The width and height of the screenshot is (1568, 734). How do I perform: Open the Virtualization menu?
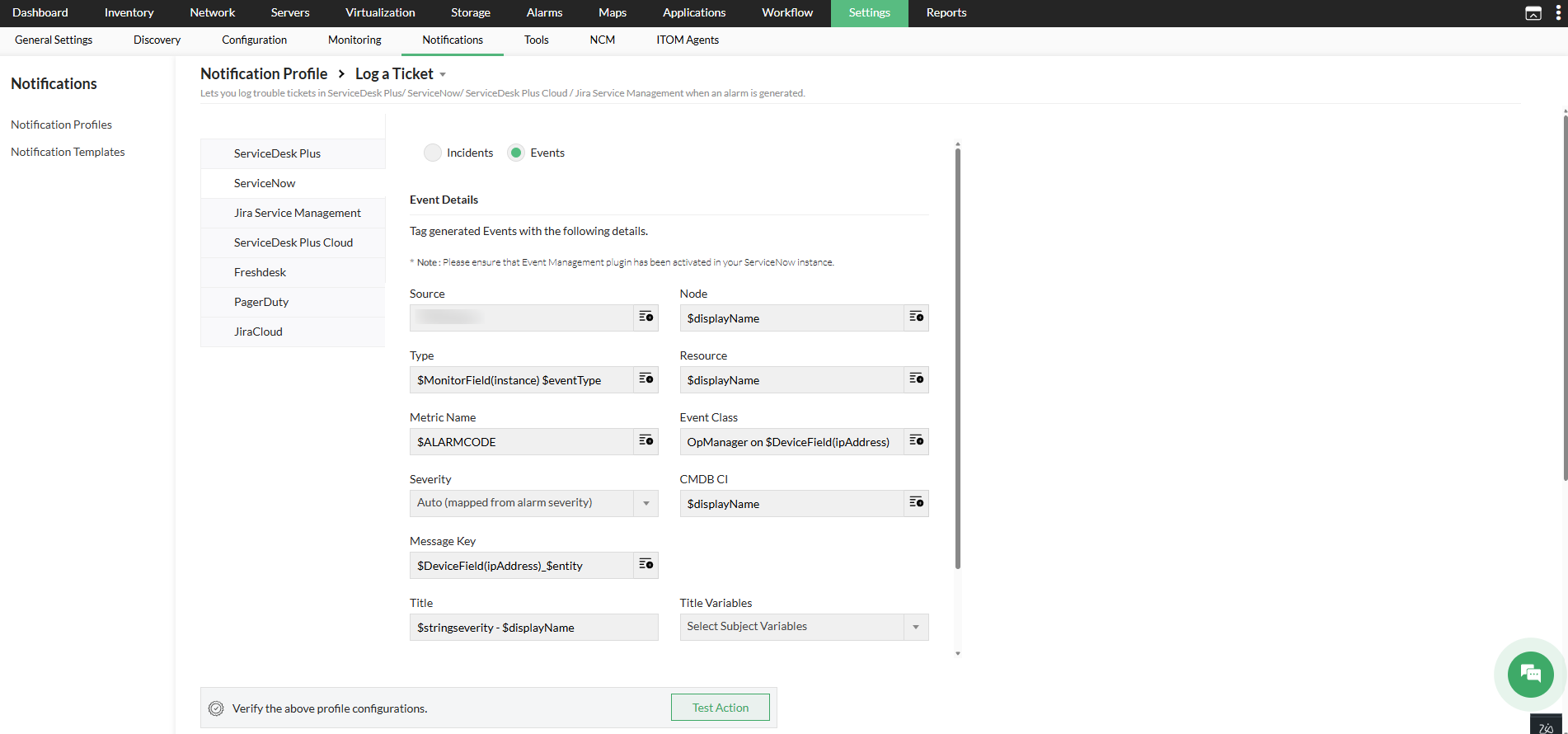(380, 13)
